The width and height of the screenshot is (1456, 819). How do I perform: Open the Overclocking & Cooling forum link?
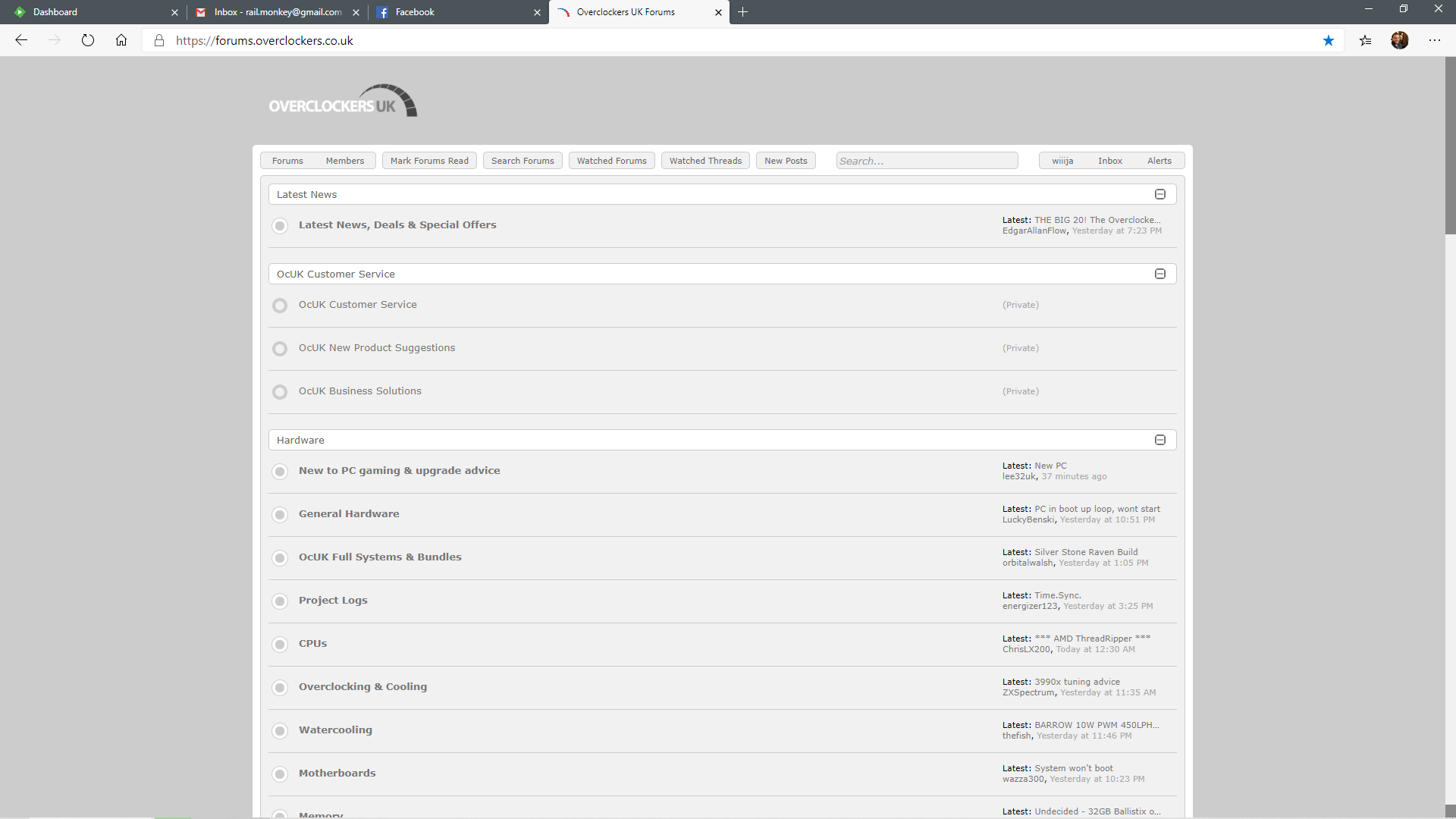[362, 687]
